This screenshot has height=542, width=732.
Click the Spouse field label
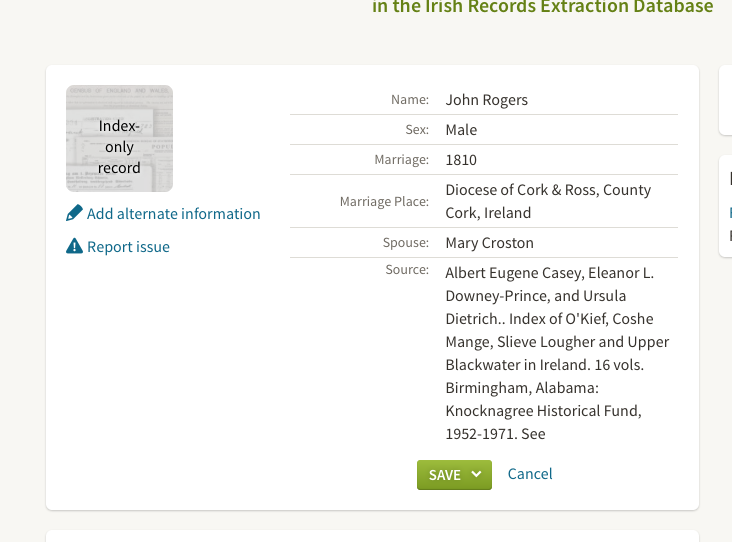(405, 243)
